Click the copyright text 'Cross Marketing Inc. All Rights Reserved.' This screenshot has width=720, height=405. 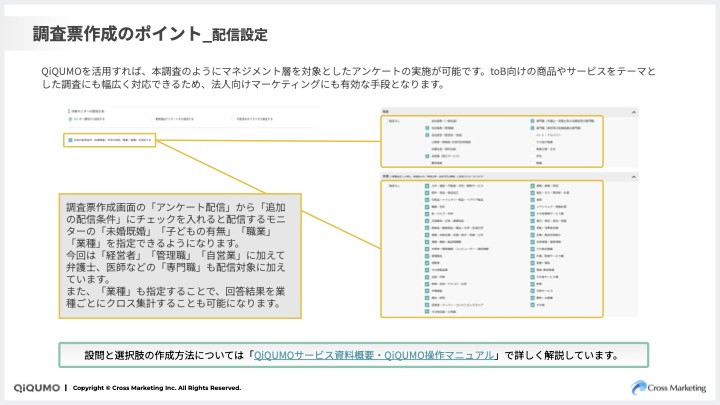click(176, 388)
